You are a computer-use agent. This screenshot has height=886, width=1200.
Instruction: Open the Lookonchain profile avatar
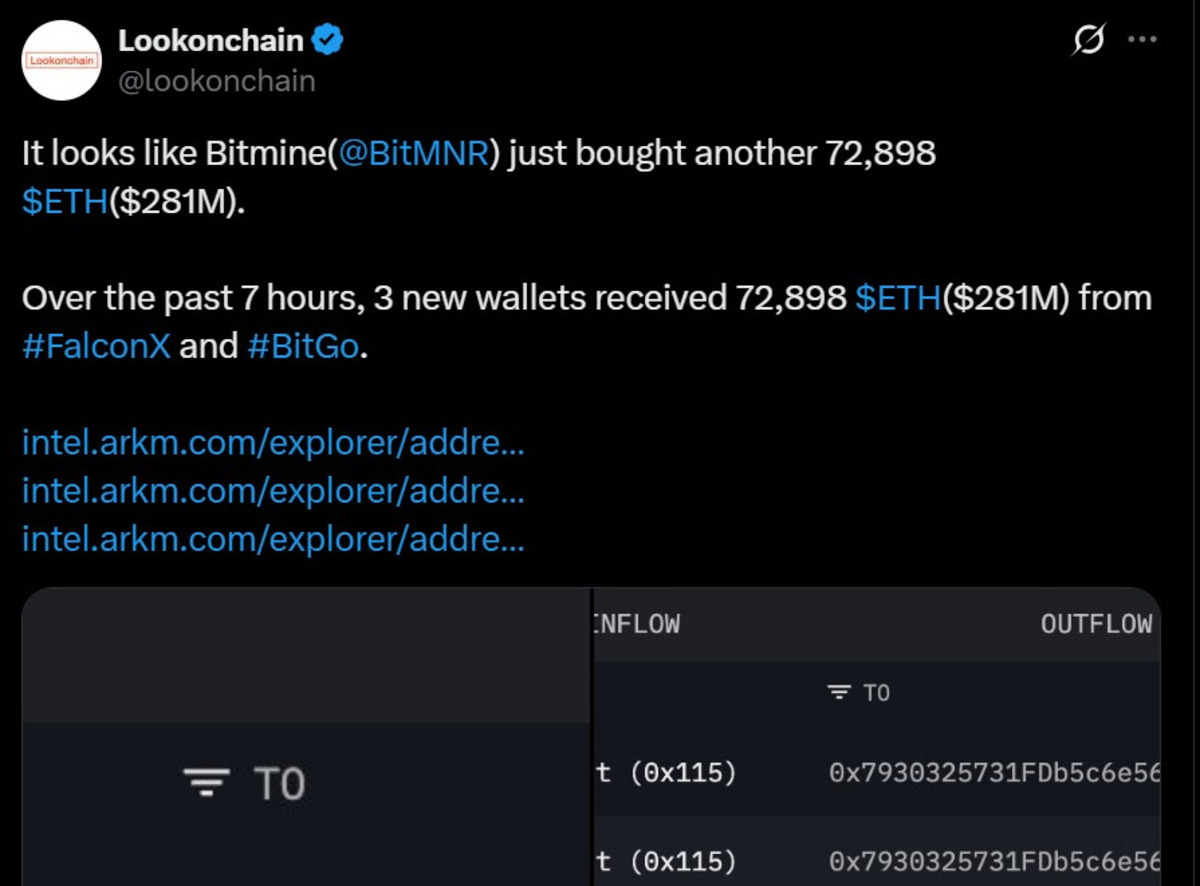[x=62, y=60]
